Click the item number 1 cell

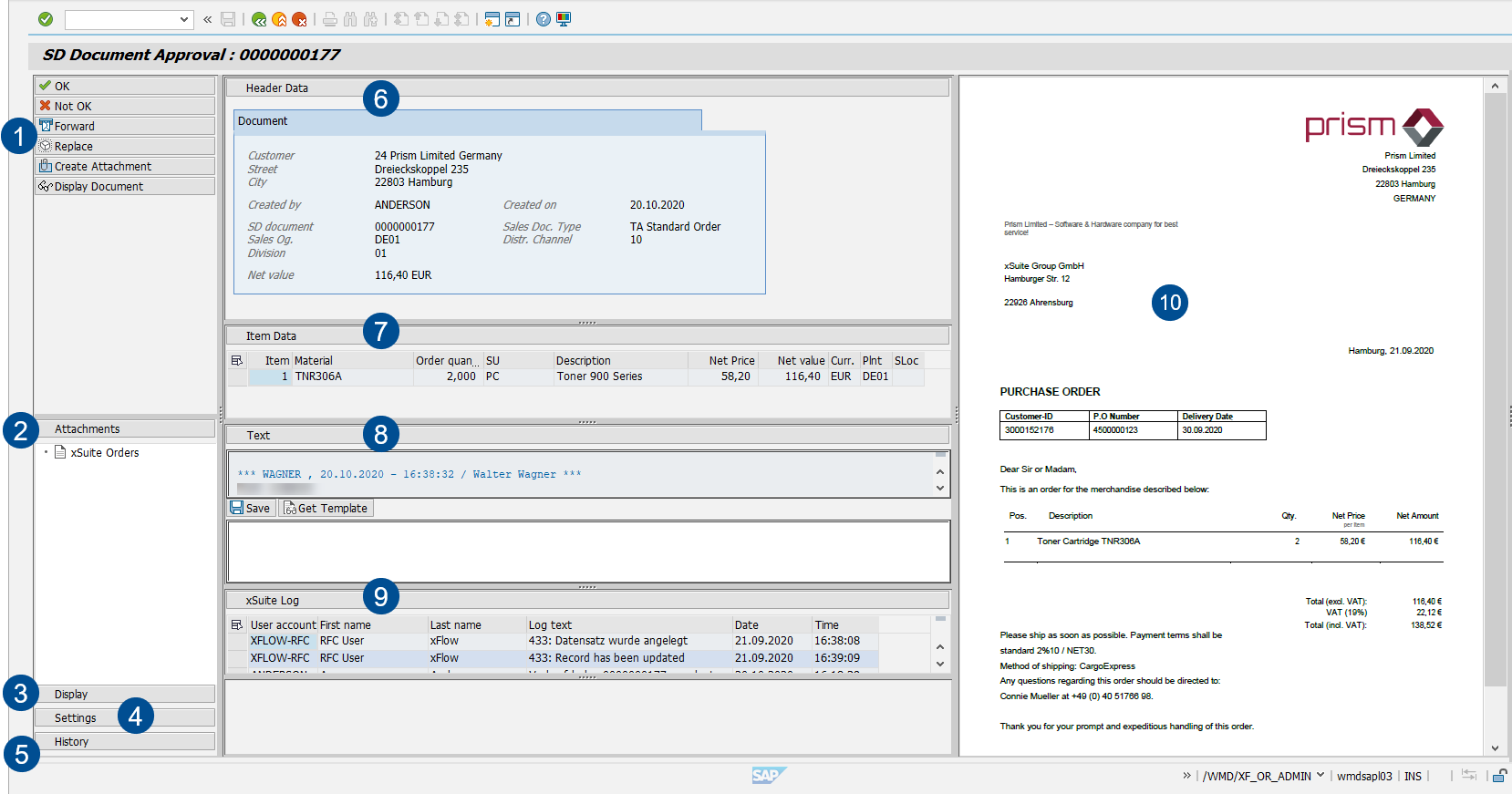[x=270, y=376]
